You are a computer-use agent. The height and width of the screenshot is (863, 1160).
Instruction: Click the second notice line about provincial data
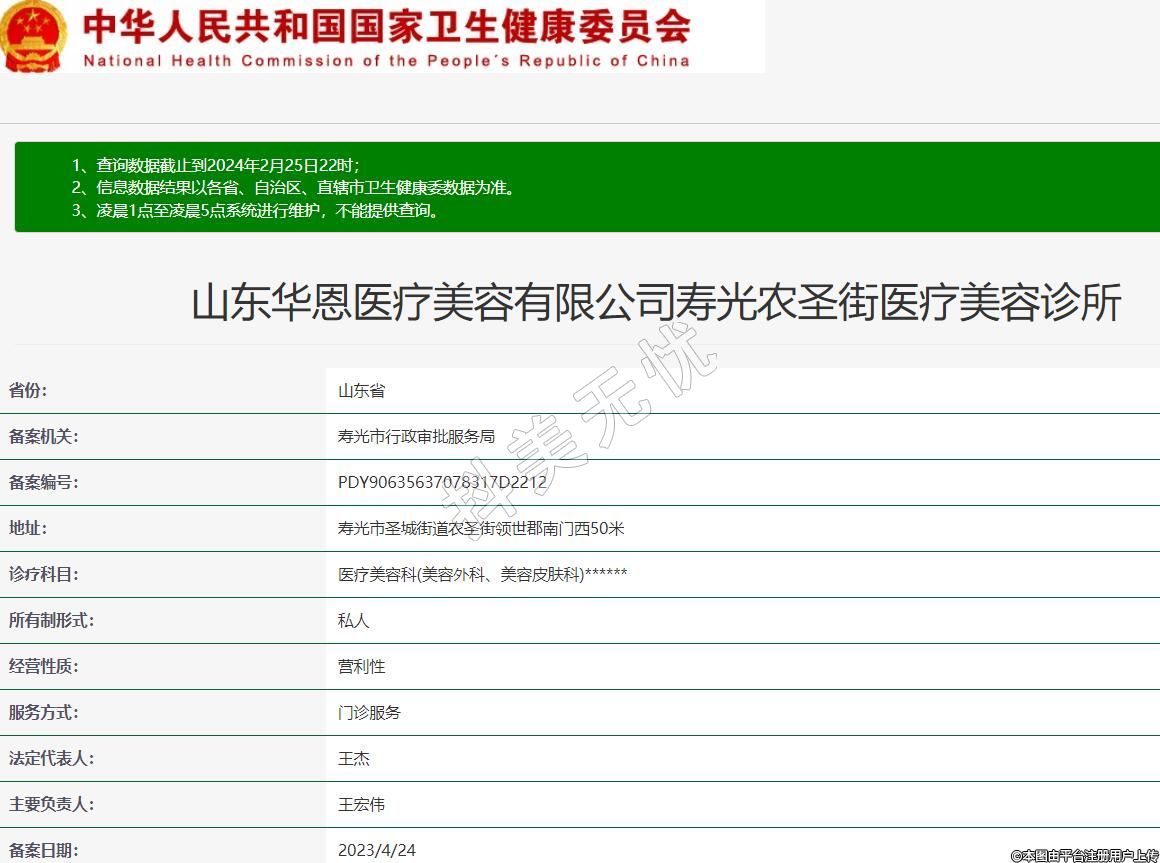click(x=293, y=188)
